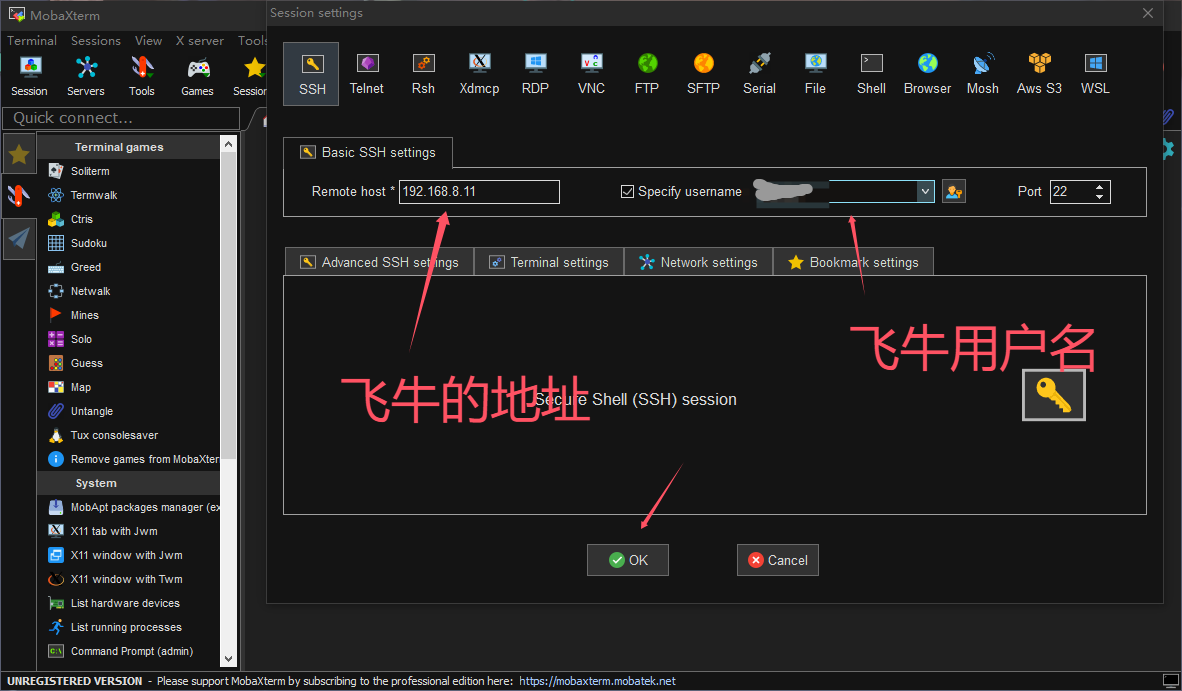
Task: Toggle the Specify username checkbox
Action: (x=627, y=191)
